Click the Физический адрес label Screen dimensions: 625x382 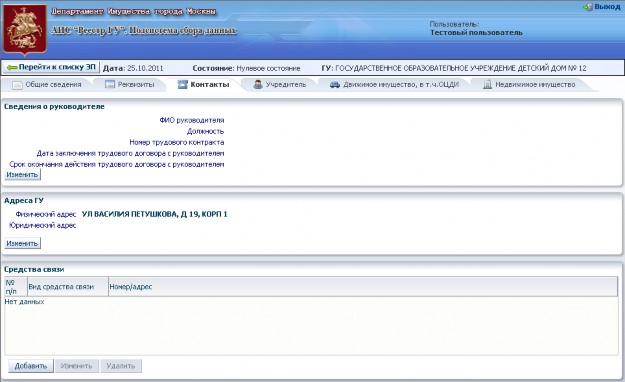pyautogui.click(x=46, y=214)
